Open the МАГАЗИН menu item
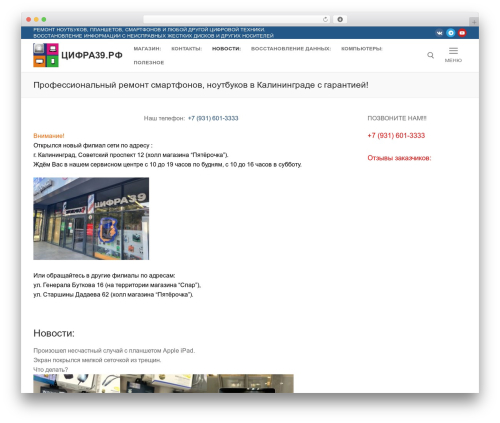 tap(147, 49)
